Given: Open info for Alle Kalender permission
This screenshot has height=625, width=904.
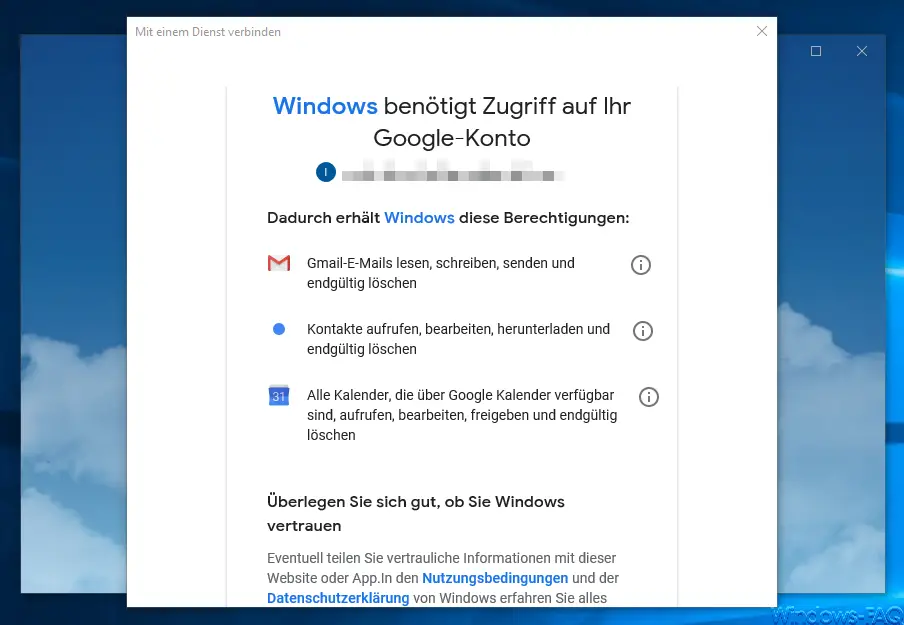Looking at the screenshot, I should (x=649, y=397).
